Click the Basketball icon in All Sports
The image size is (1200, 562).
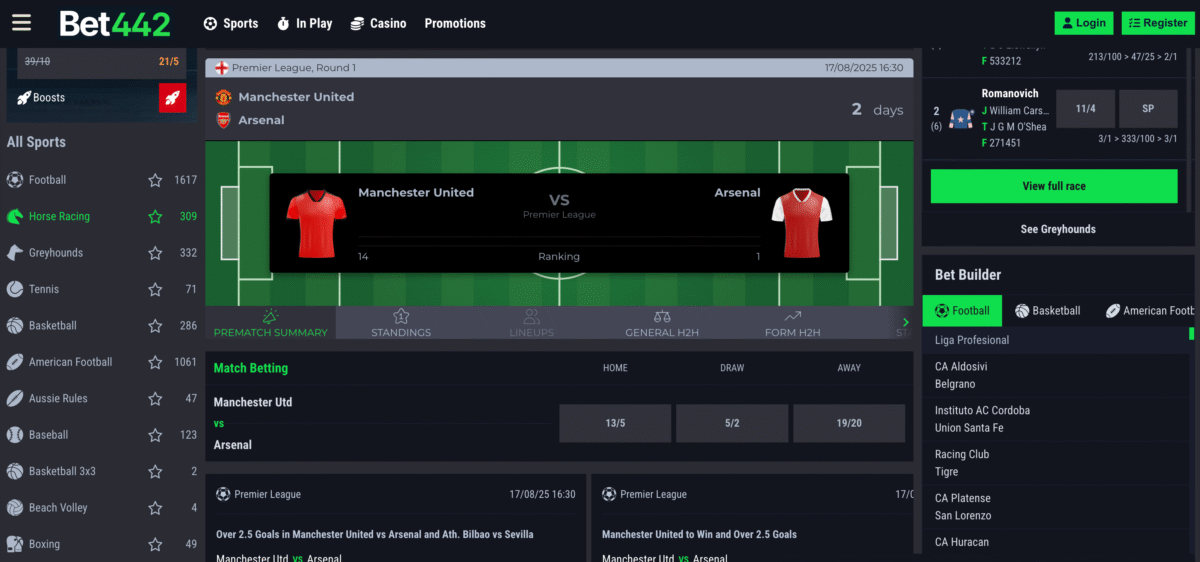pos(15,325)
